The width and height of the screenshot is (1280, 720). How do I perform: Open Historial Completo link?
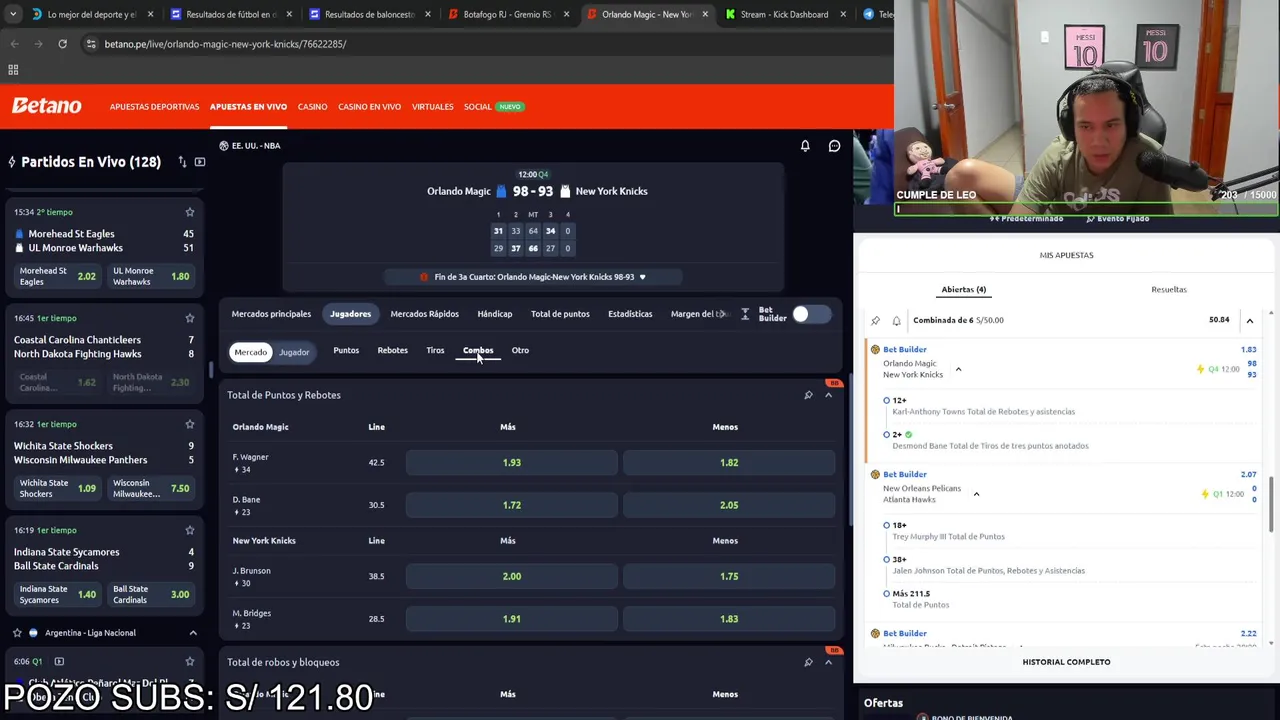coord(1066,662)
